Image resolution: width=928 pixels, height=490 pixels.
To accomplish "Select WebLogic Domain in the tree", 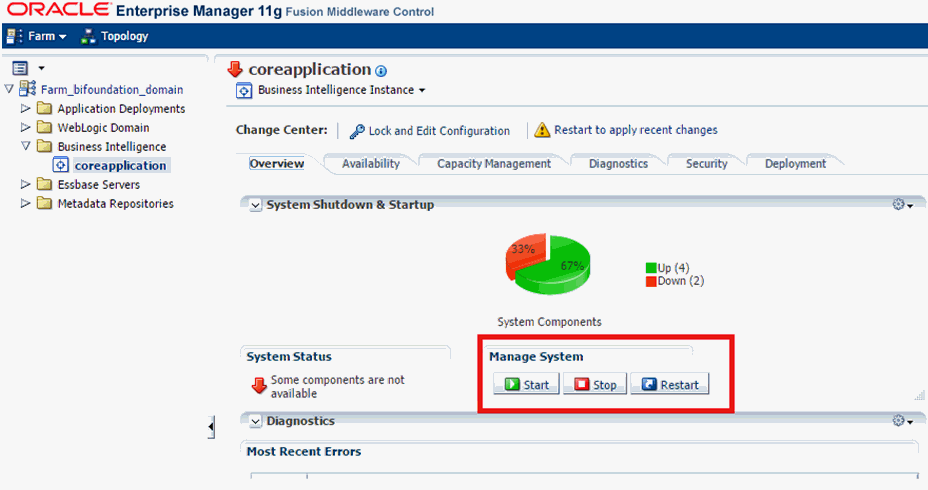I will [x=103, y=128].
